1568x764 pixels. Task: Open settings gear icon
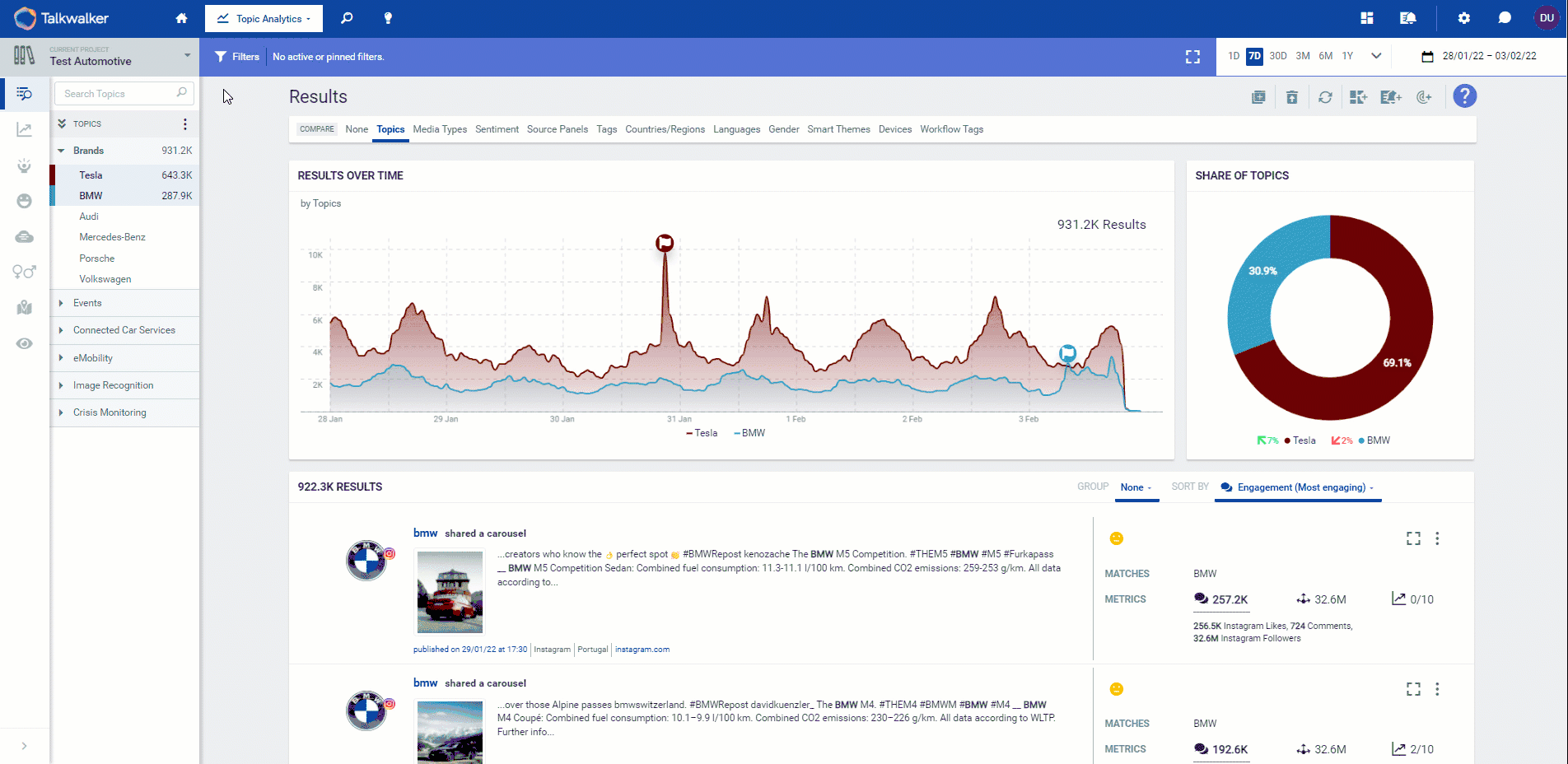click(x=1463, y=18)
